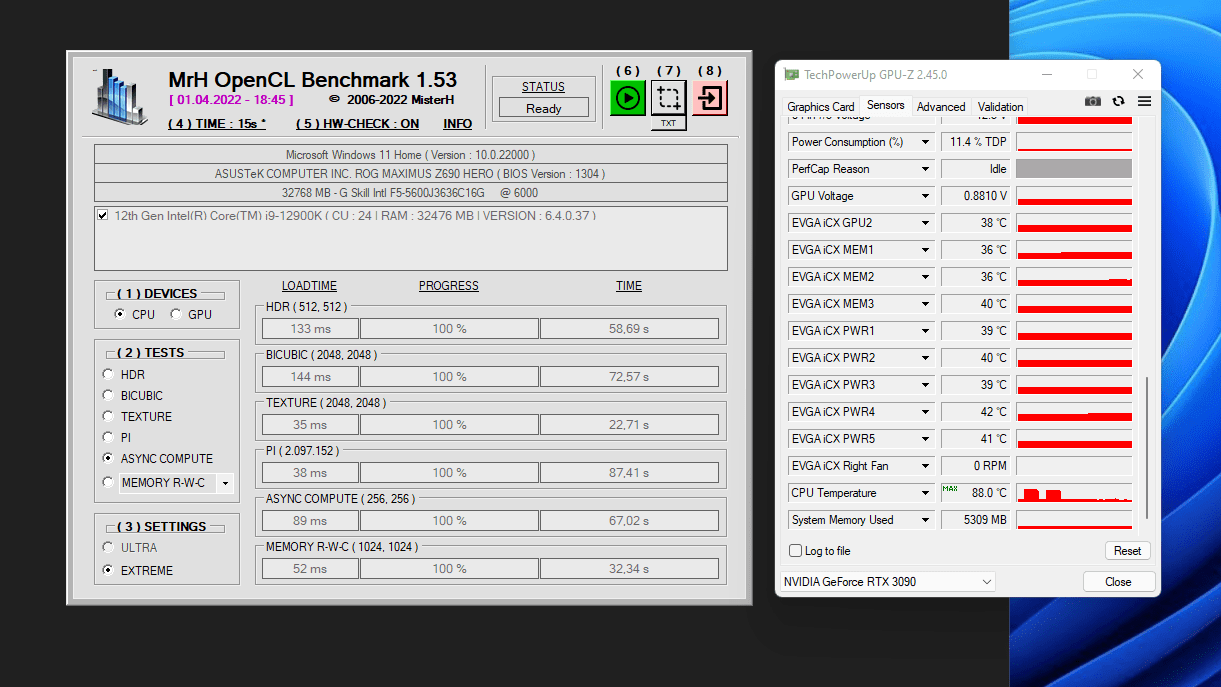Exit MrH OpenCL Benchmark via red exit icon
The image size is (1221, 687).
(710, 97)
